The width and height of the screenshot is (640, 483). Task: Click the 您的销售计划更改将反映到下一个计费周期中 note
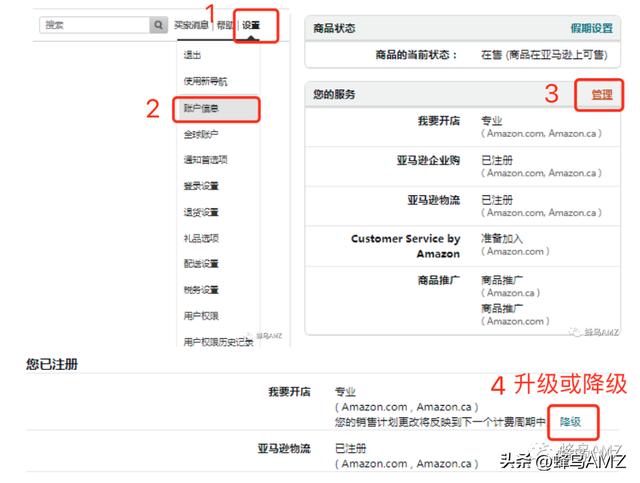(440, 422)
